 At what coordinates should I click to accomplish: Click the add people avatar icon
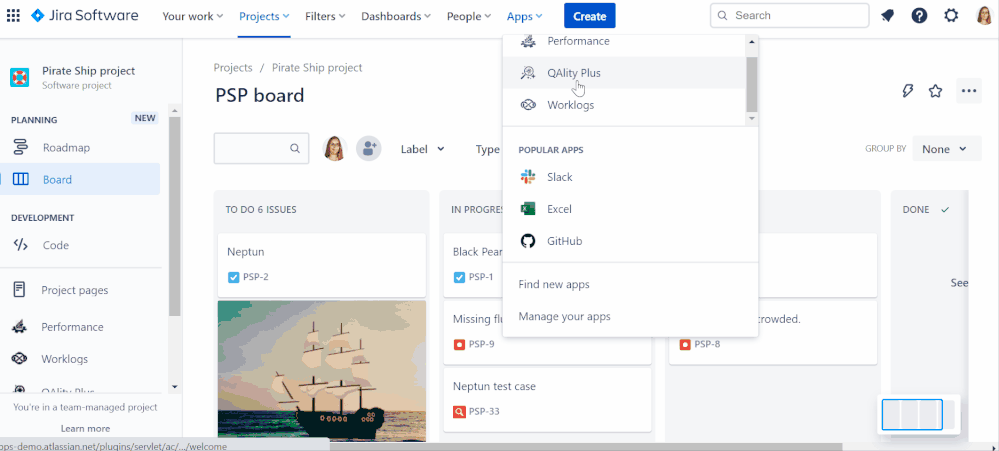point(368,148)
